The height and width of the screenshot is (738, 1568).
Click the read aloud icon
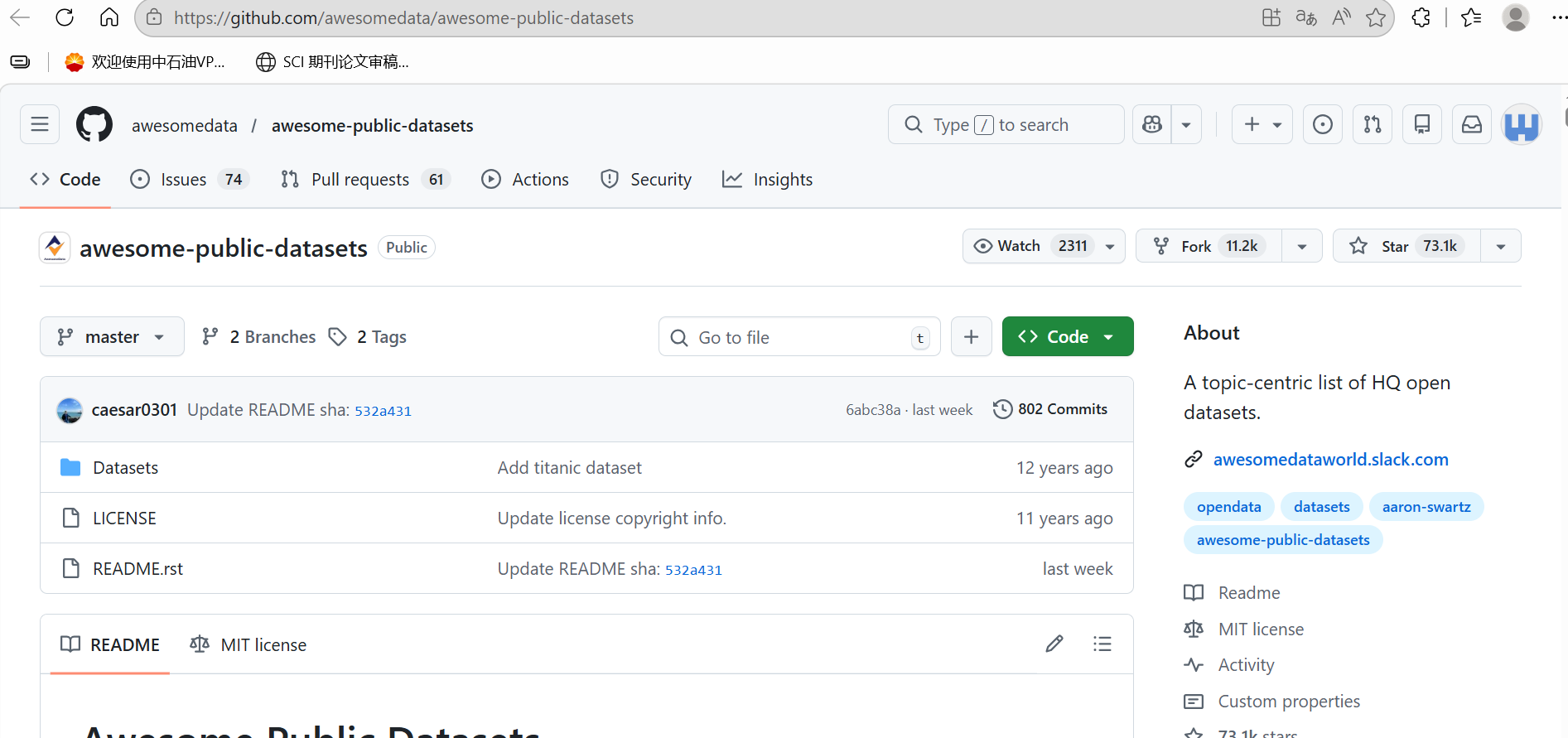coord(1341,17)
